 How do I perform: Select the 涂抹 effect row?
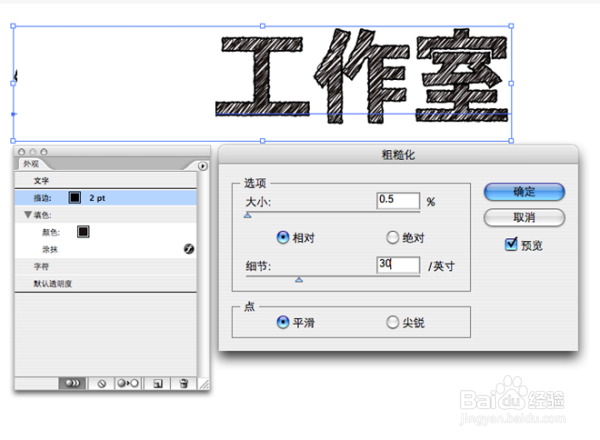pyautogui.click(x=106, y=249)
